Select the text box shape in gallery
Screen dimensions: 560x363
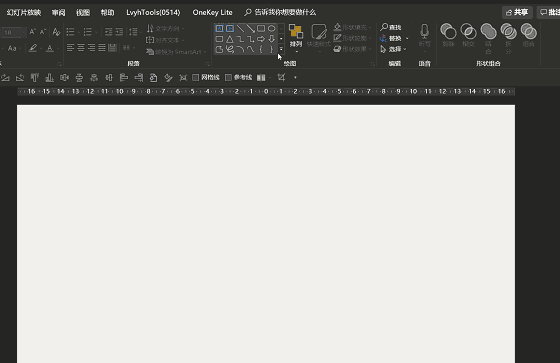coord(219,29)
